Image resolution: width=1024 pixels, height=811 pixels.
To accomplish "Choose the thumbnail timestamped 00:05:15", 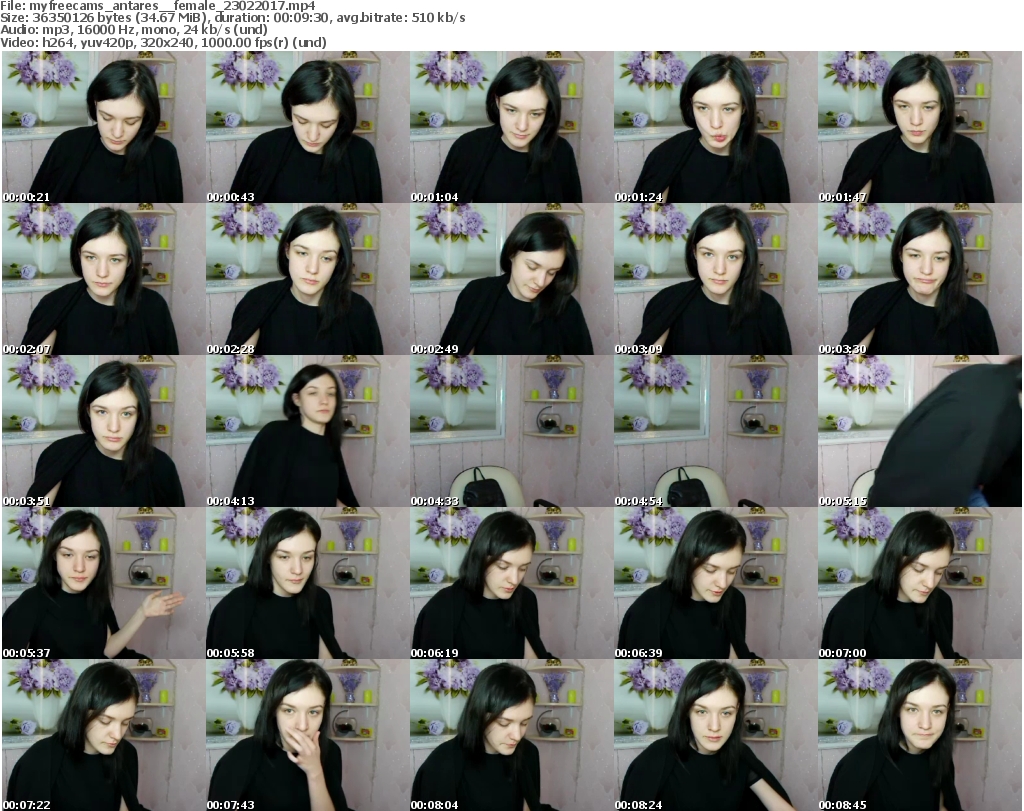I will pos(920,432).
